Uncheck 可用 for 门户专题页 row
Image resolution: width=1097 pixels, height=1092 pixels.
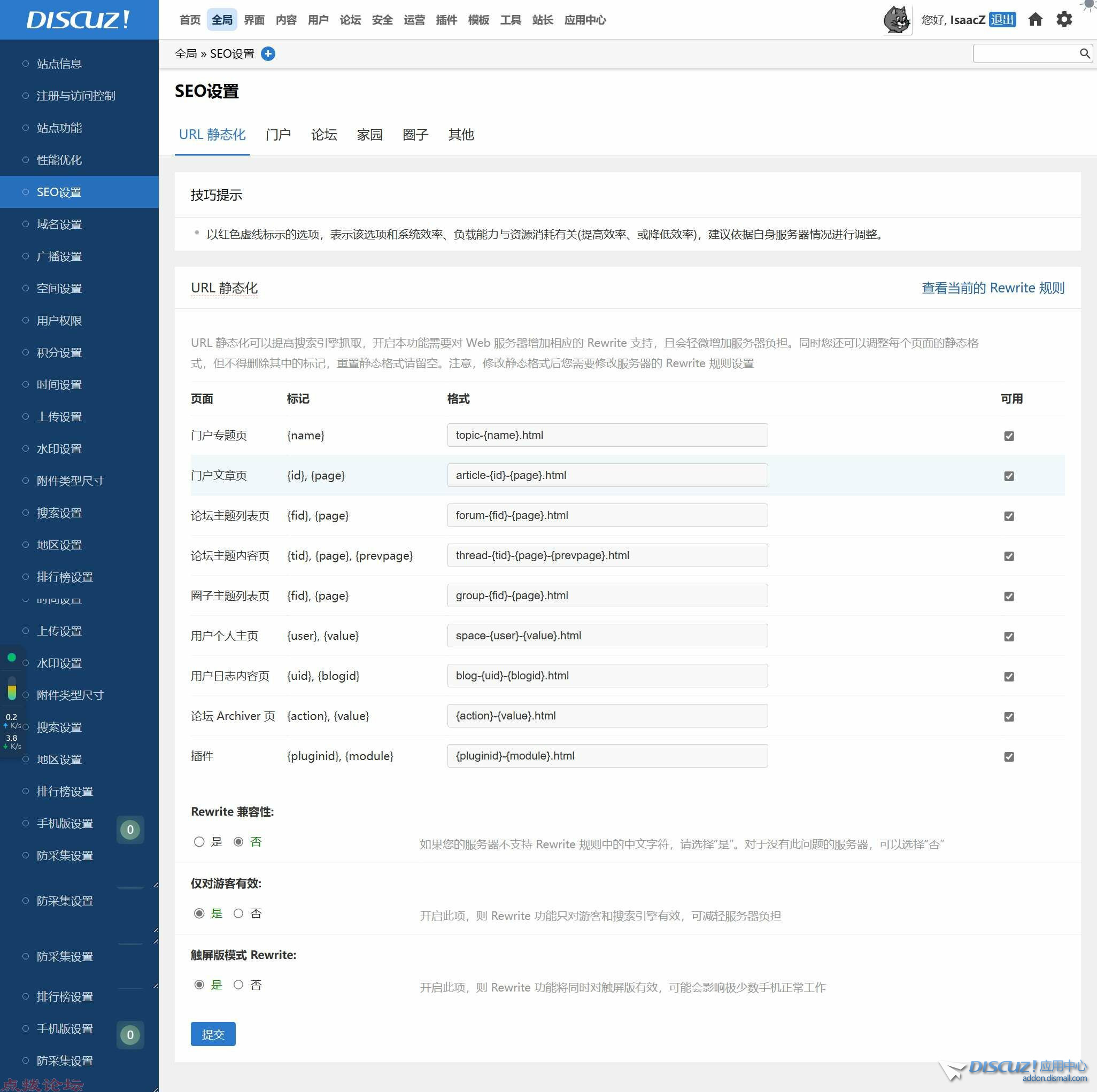(x=1008, y=436)
